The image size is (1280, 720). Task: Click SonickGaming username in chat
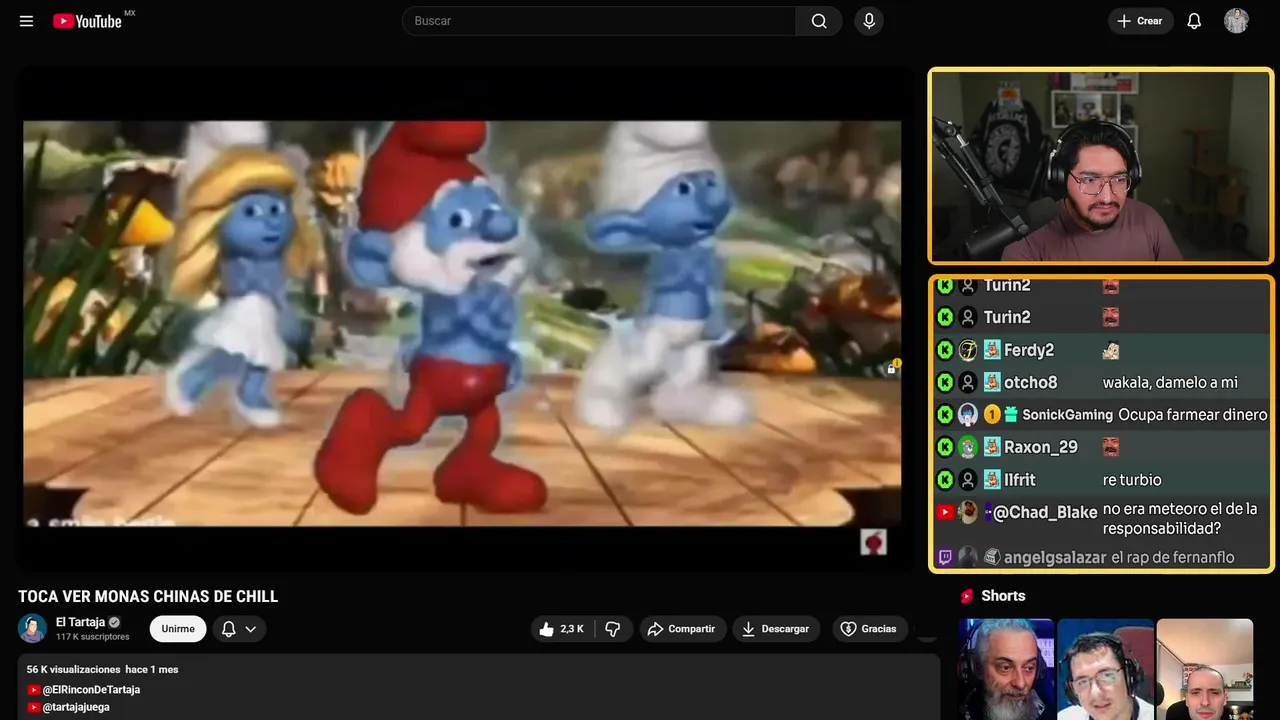click(1067, 415)
